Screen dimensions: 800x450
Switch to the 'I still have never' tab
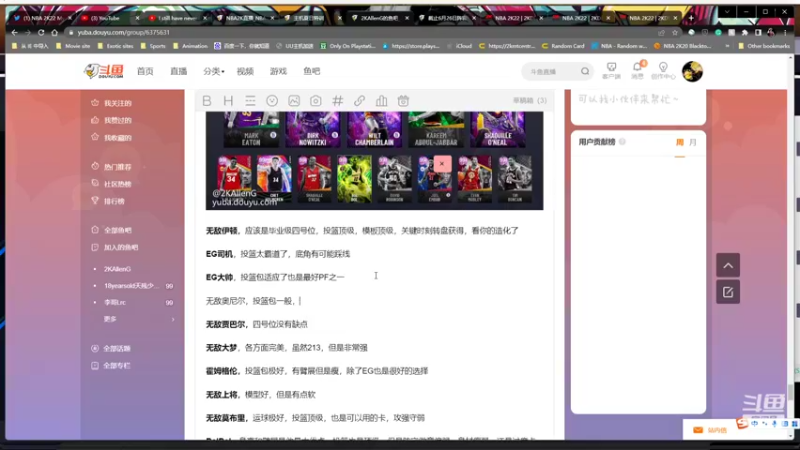pos(177,18)
